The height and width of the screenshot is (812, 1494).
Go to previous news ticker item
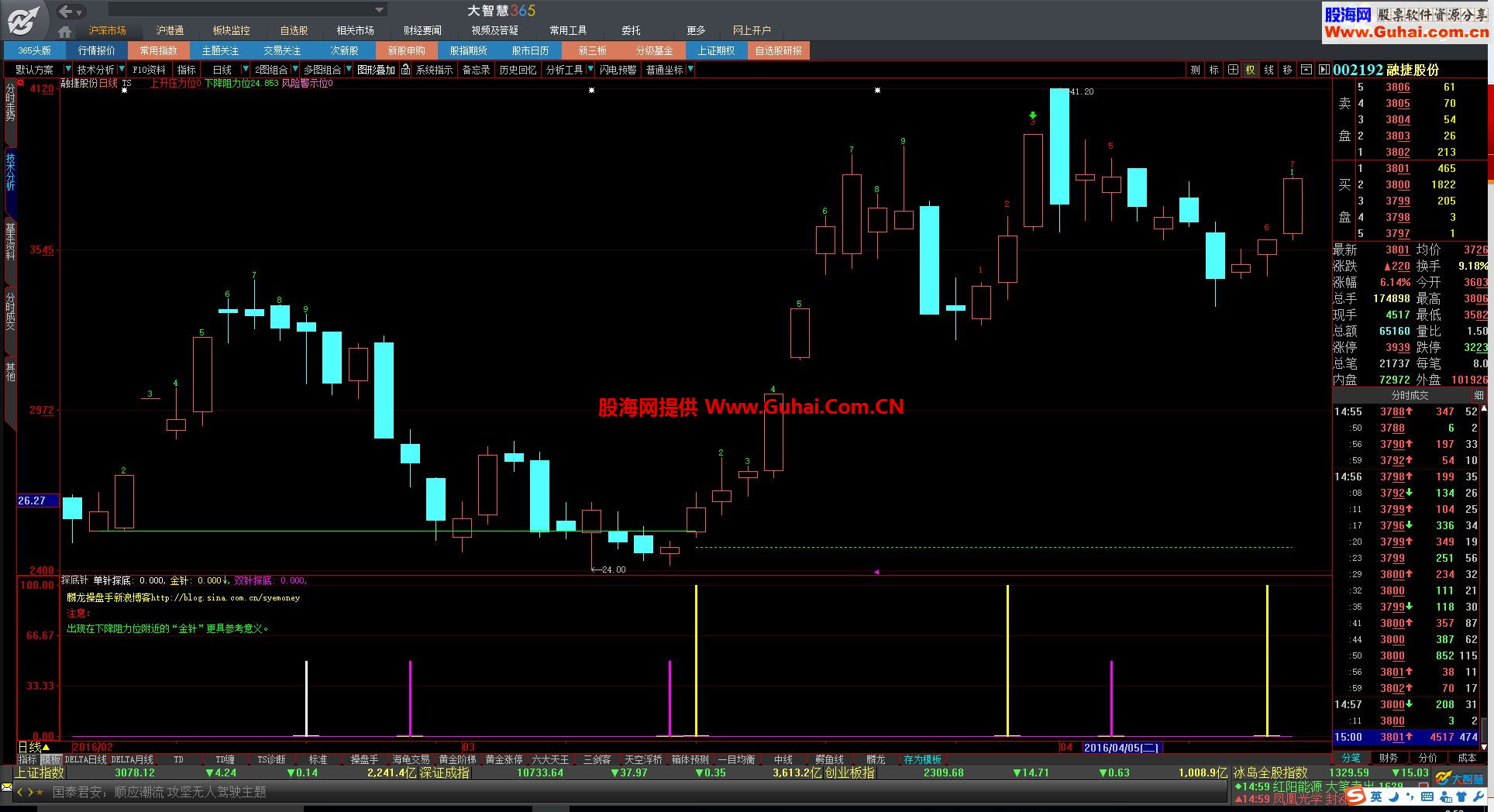[x=20, y=792]
